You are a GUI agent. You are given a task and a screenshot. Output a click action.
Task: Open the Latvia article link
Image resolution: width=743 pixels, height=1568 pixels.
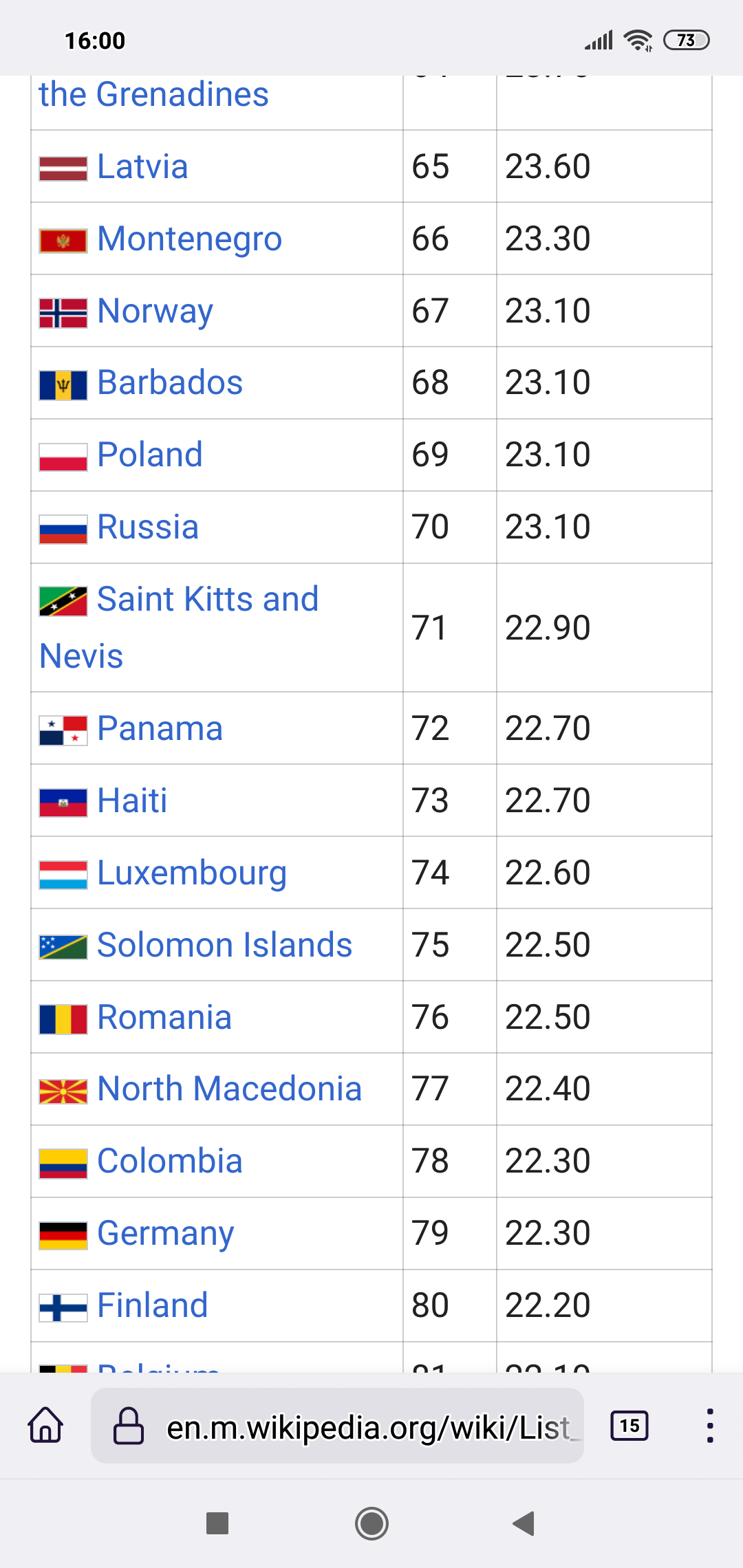tap(142, 166)
